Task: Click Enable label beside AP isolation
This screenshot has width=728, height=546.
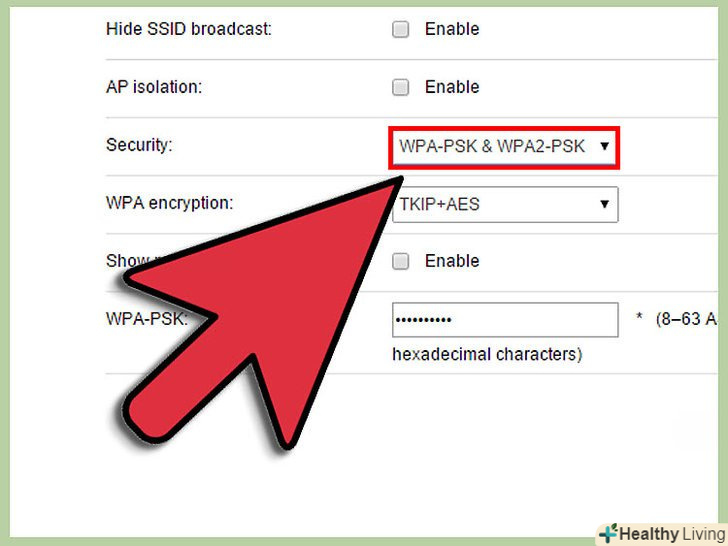Action: 452,87
